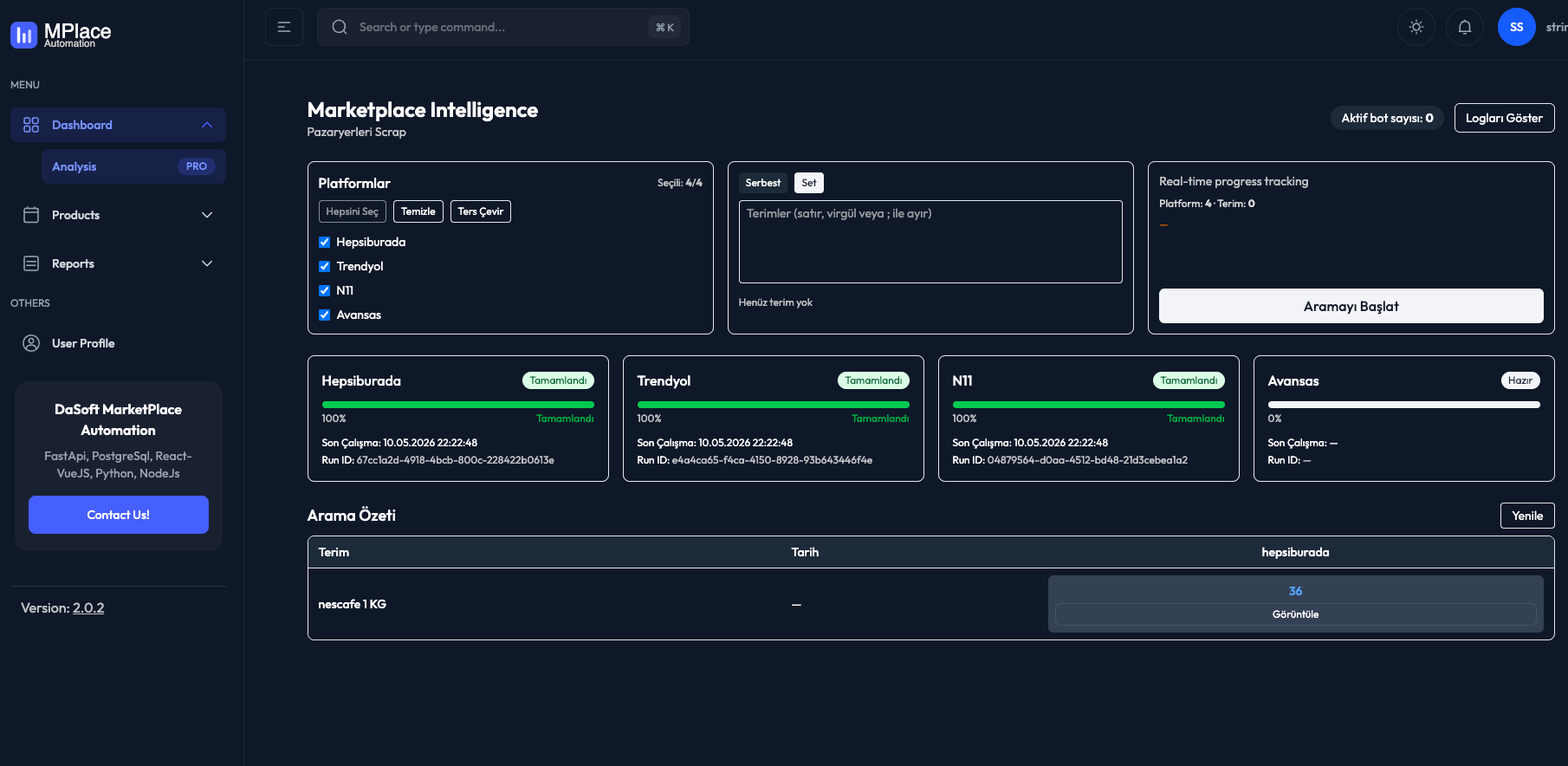Click the Dashboard grid icon
Screen dimensions: 1568x766
pyautogui.click(x=31, y=125)
